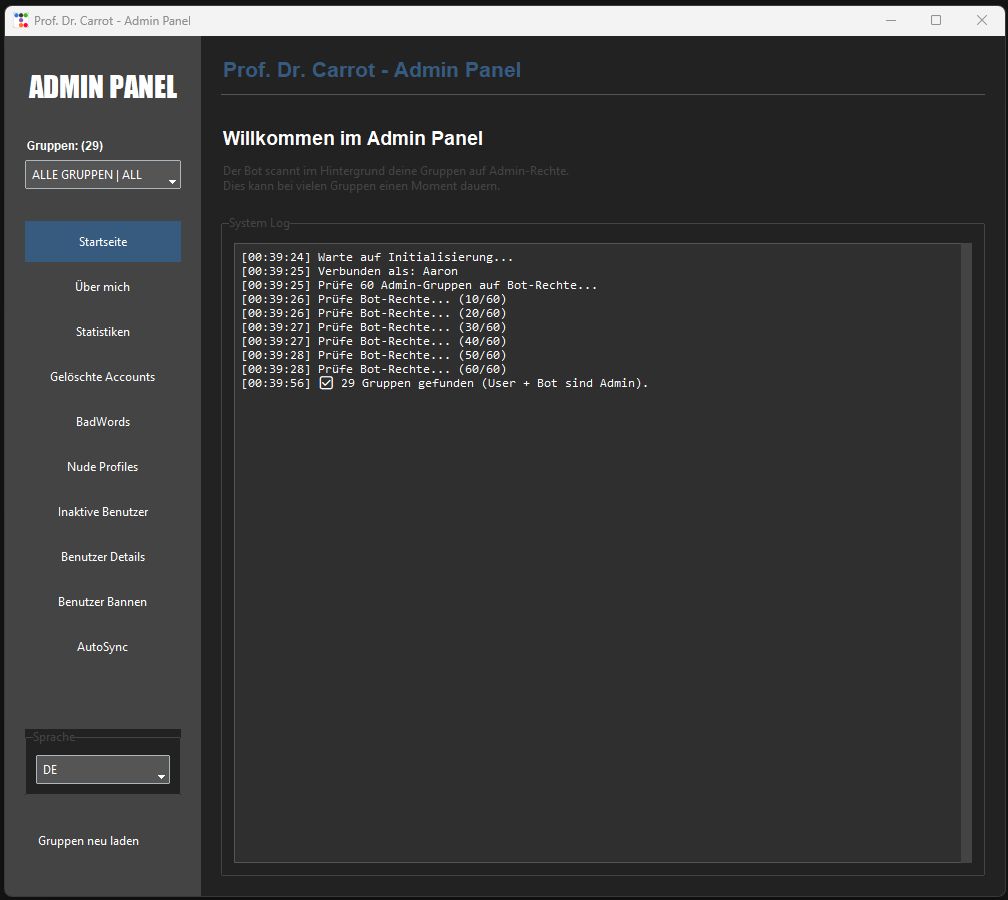Open the ALLE GRUPPEN group dropdown

click(x=103, y=175)
